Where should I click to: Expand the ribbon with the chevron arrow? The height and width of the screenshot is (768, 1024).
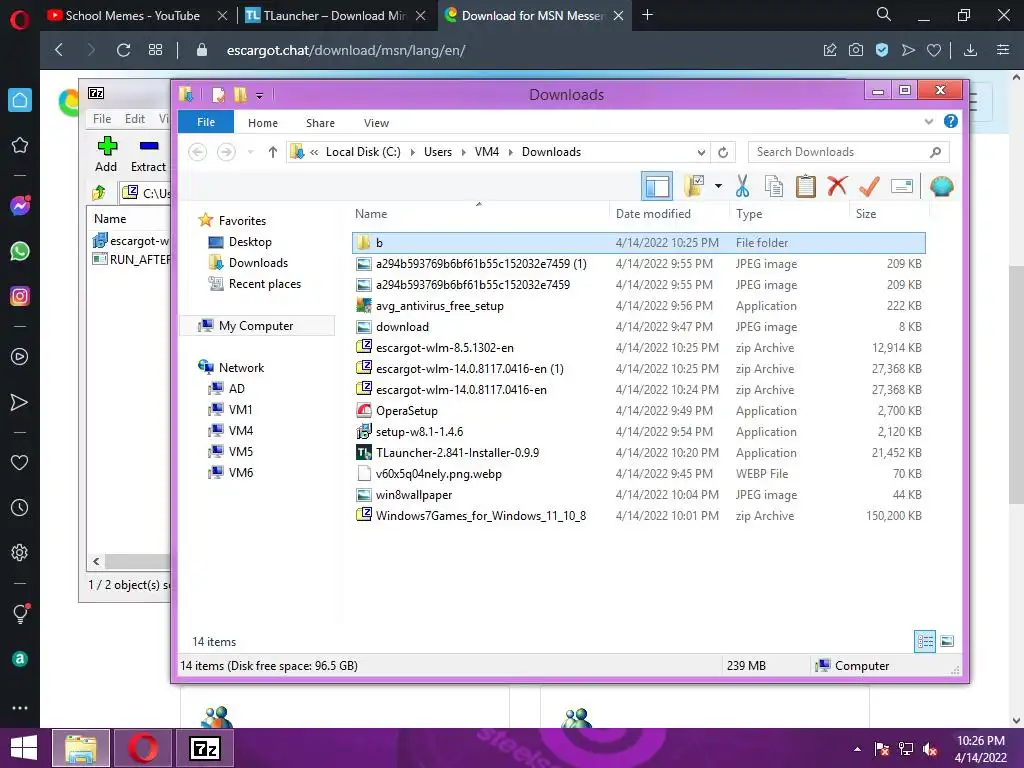(x=929, y=121)
